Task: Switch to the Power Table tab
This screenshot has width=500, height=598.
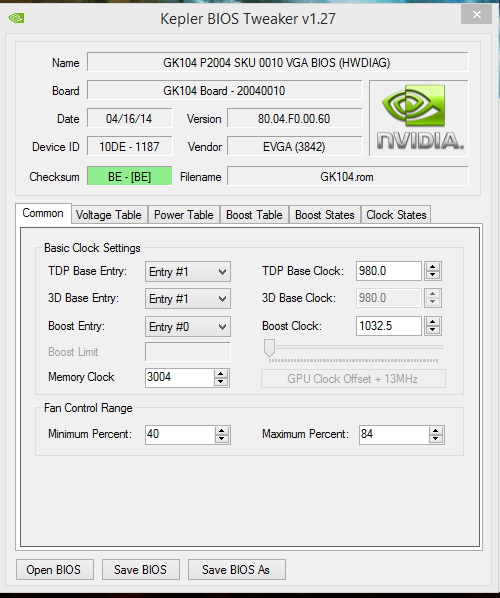Action: (183, 215)
